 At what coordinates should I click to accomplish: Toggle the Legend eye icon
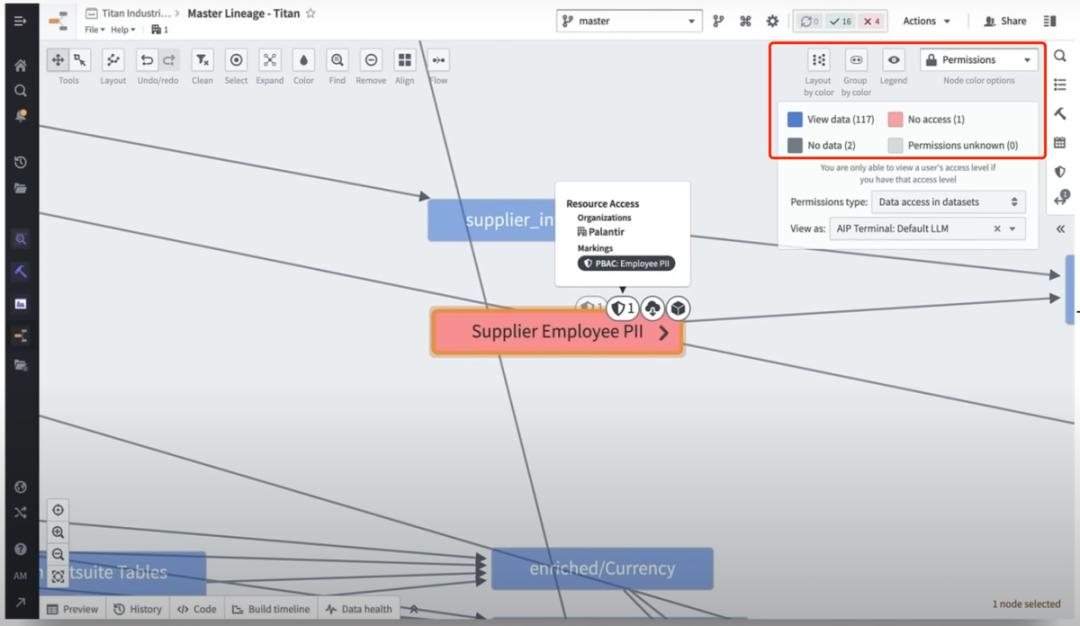click(x=893, y=60)
